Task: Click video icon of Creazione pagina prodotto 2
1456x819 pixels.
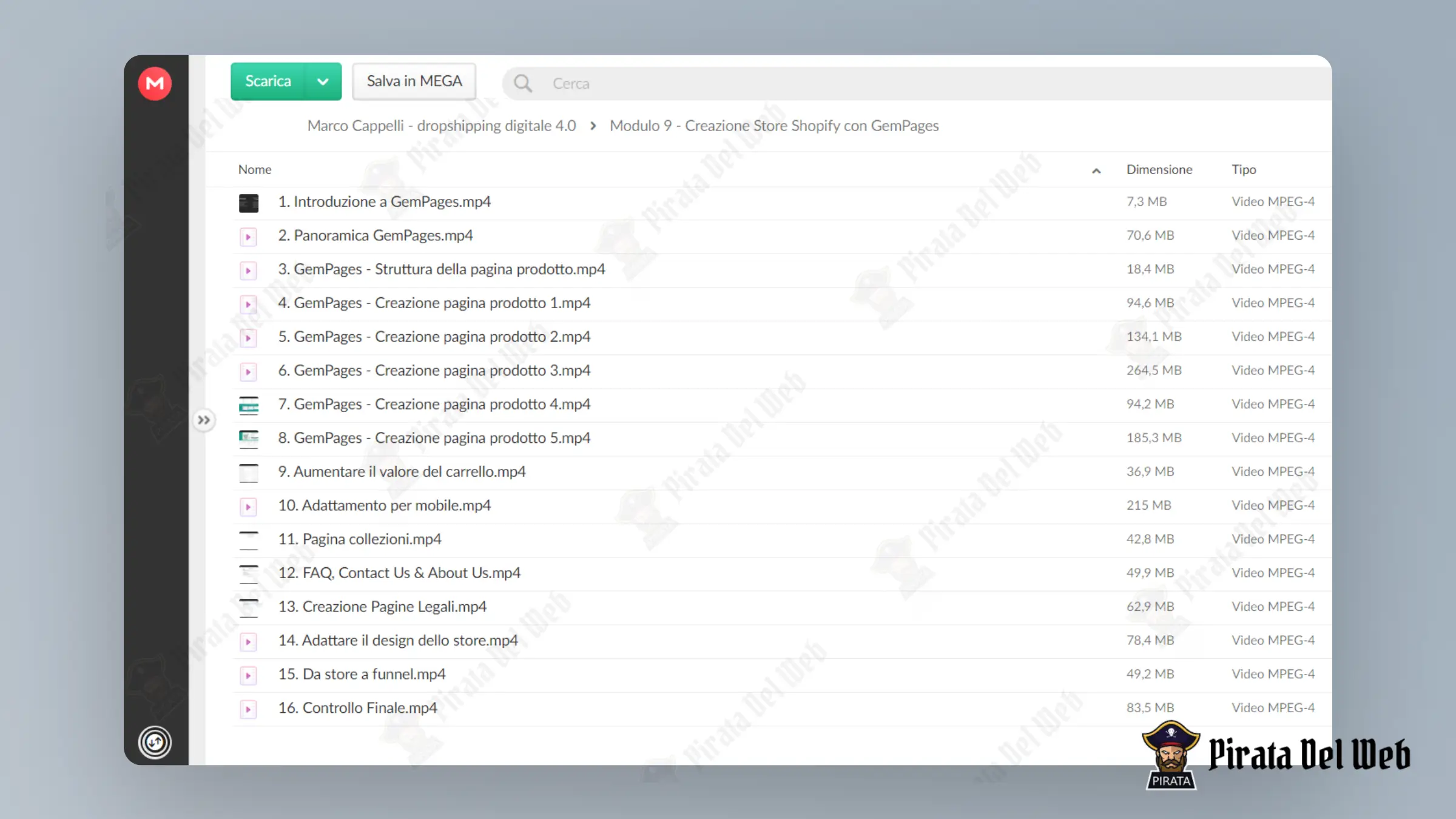Action: (x=248, y=338)
